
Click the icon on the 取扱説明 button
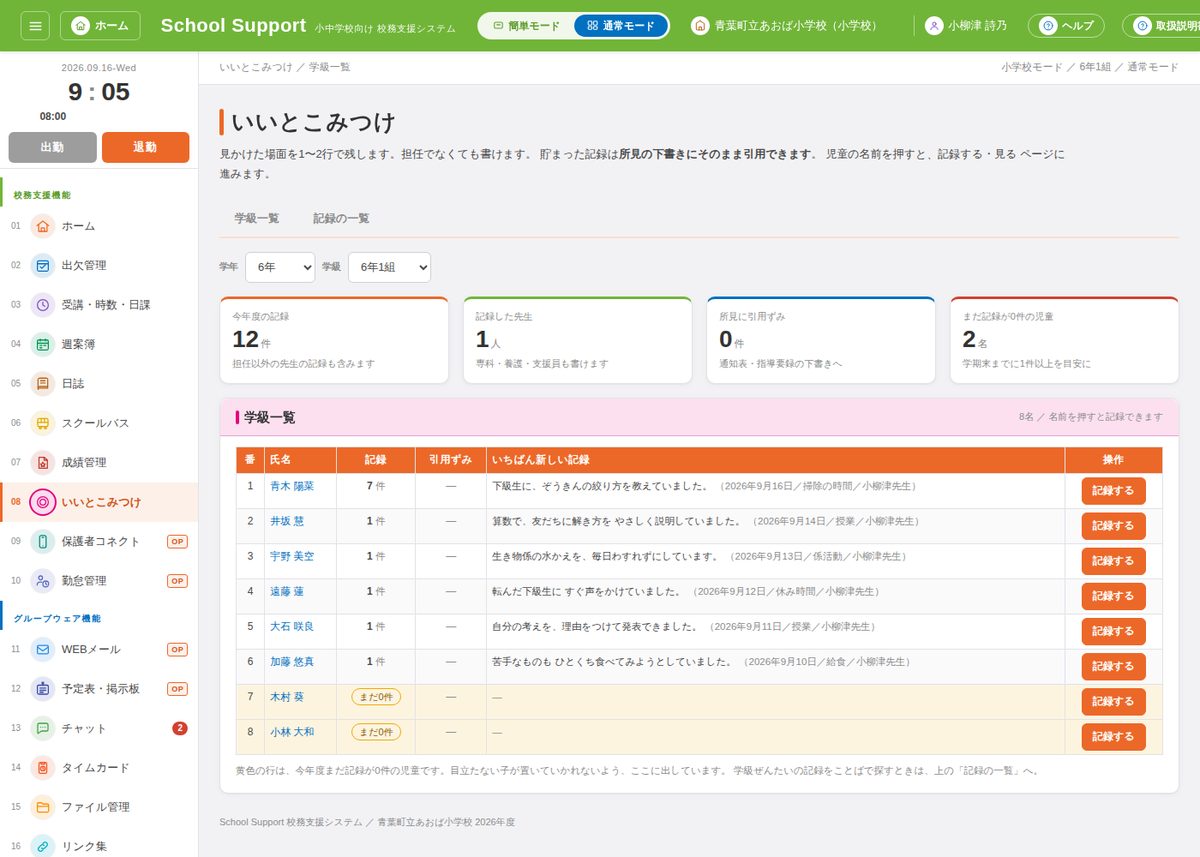pos(1142,26)
